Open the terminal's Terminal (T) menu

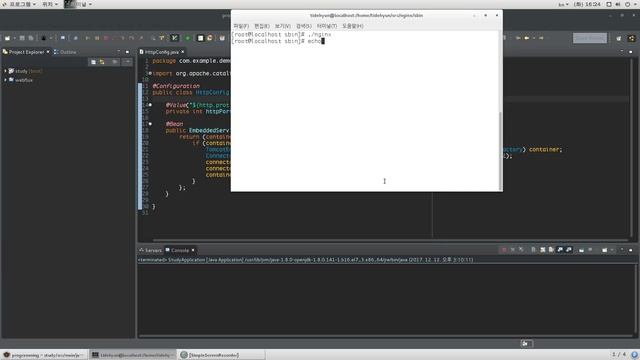pyautogui.click(x=327, y=26)
